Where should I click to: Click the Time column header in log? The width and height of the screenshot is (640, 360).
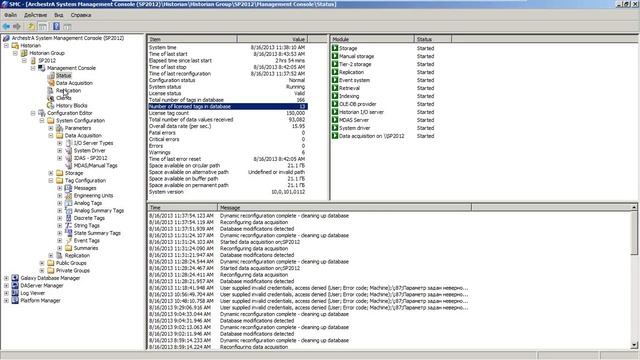182,208
